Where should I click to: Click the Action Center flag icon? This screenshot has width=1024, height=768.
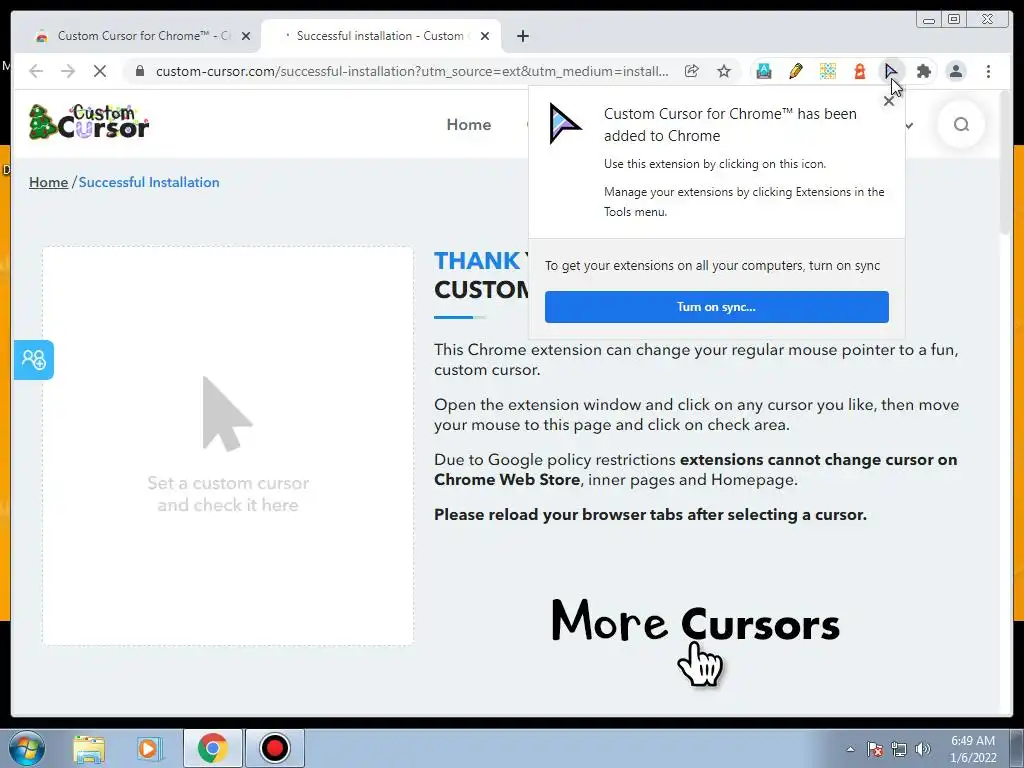click(874, 749)
